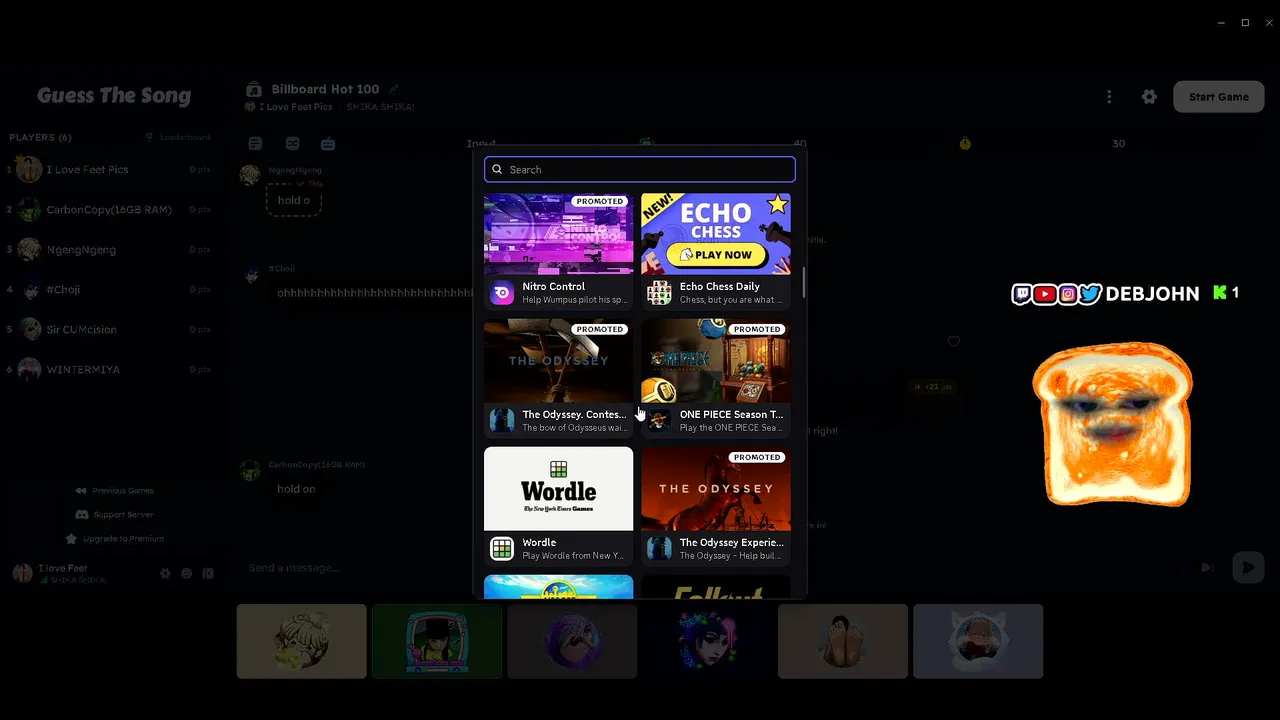Maximize the application window
The image size is (1280, 720).
coord(1245,22)
